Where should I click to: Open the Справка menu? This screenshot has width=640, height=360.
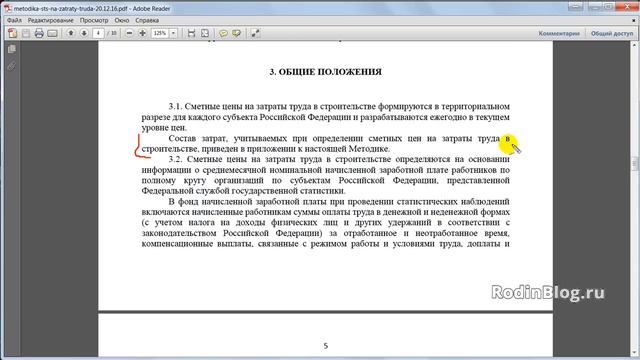point(147,20)
